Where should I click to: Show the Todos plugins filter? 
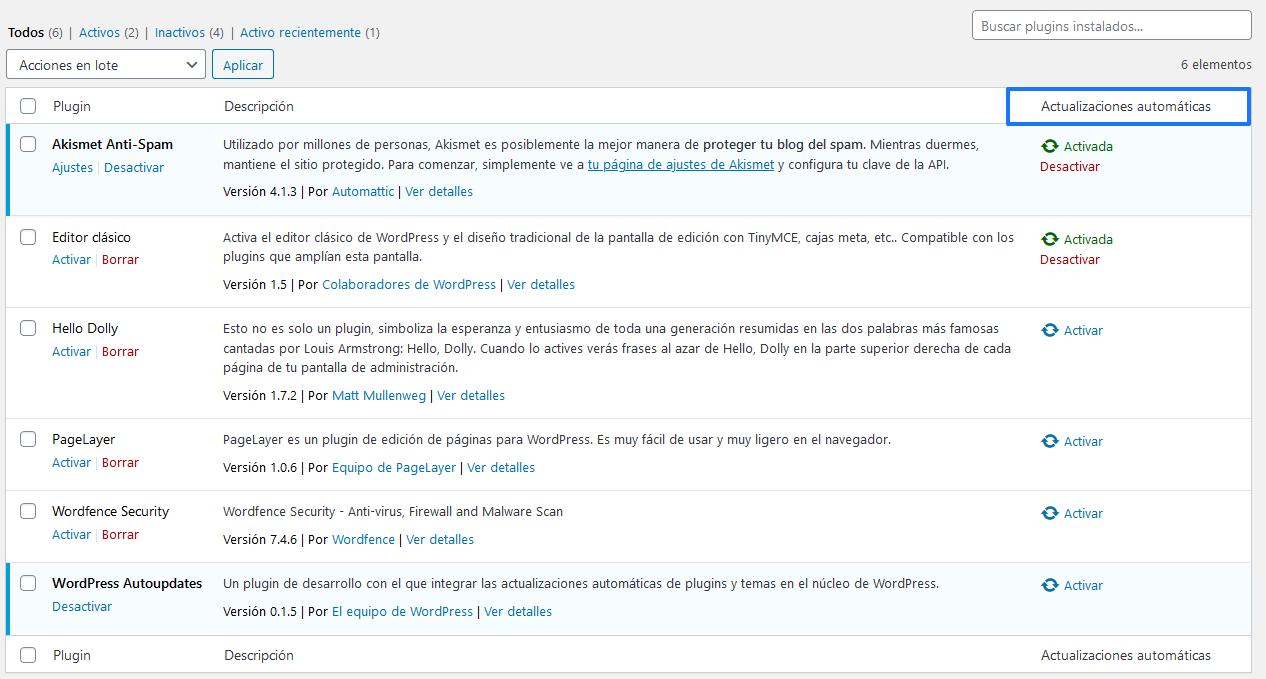tap(26, 32)
